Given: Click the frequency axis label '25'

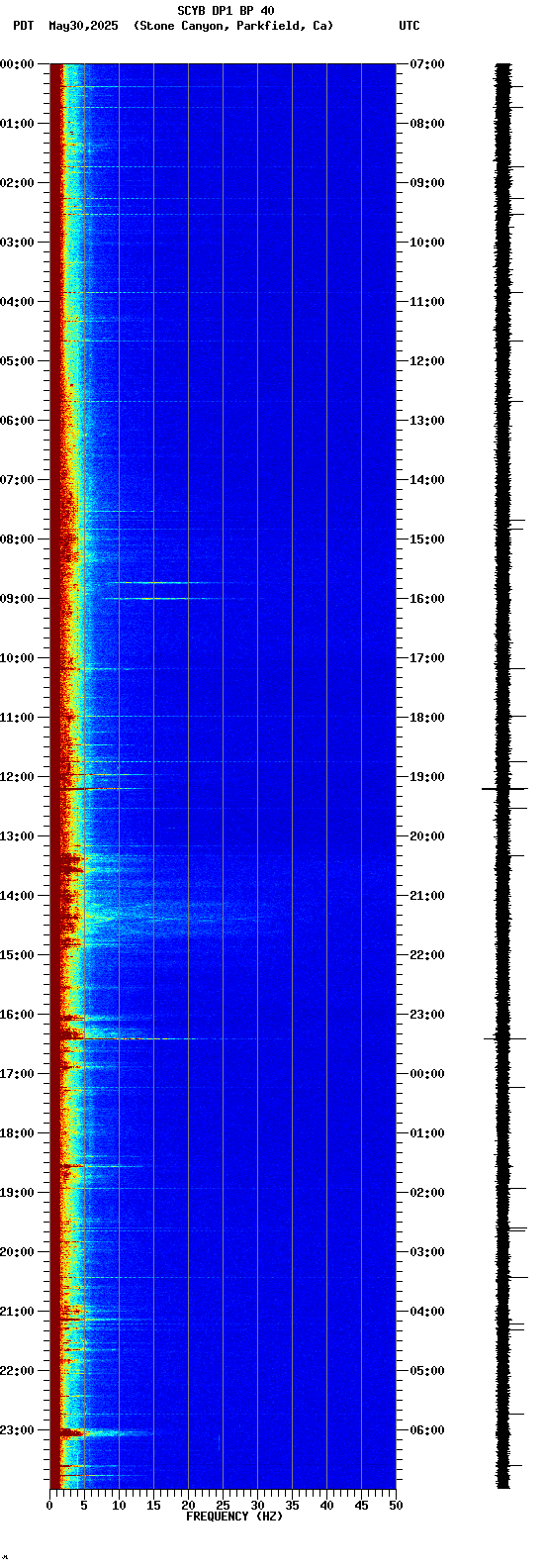Looking at the screenshot, I should (223, 1506).
